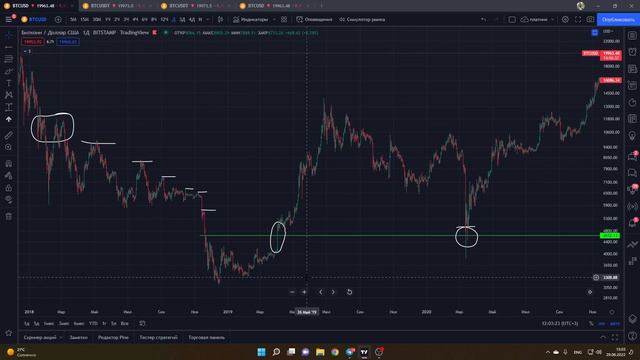This screenshot has width=640, height=360.
Task: Open the currency USD dropdown on price scale
Action: (608, 31)
